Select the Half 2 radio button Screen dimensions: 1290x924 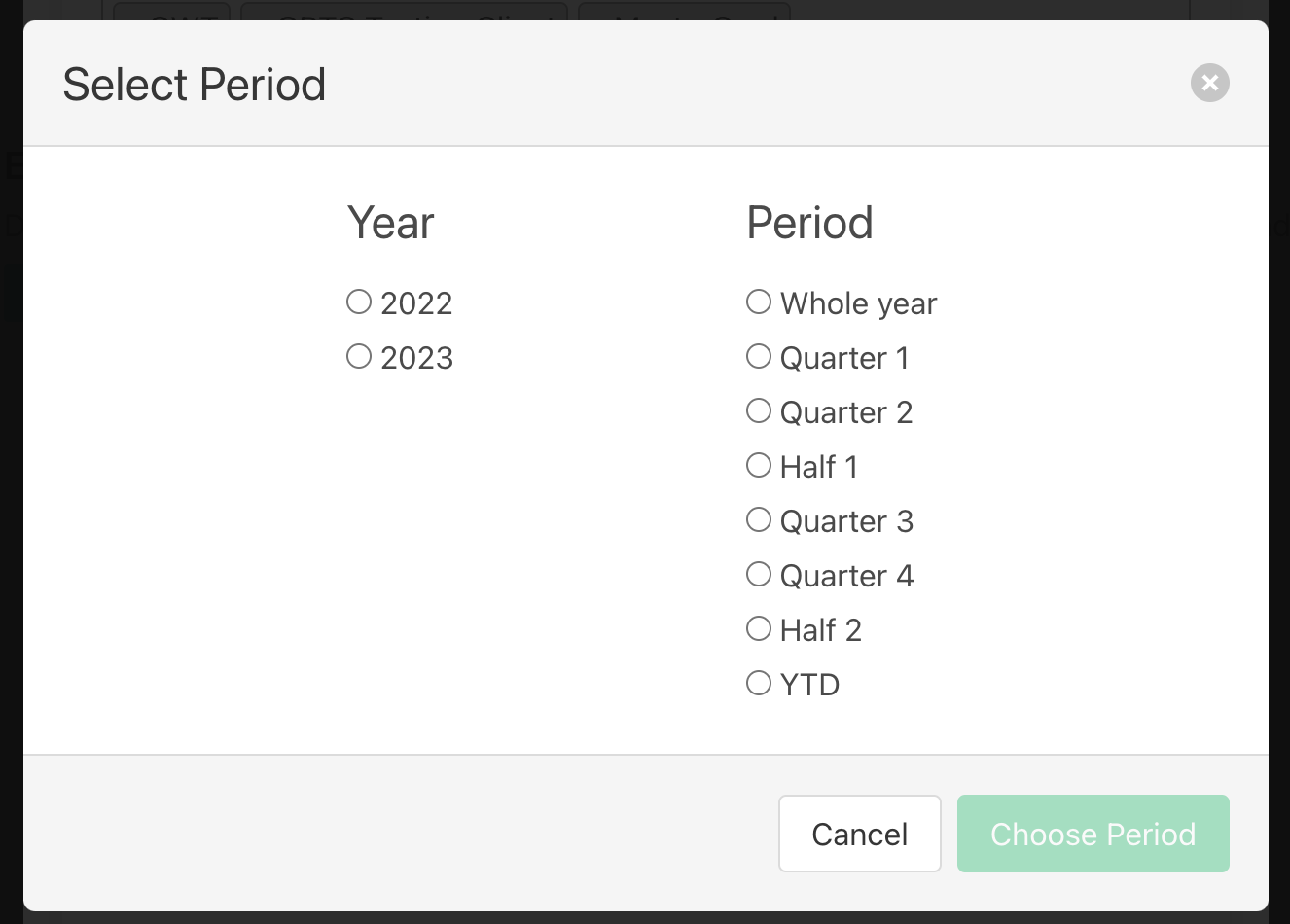pos(759,629)
